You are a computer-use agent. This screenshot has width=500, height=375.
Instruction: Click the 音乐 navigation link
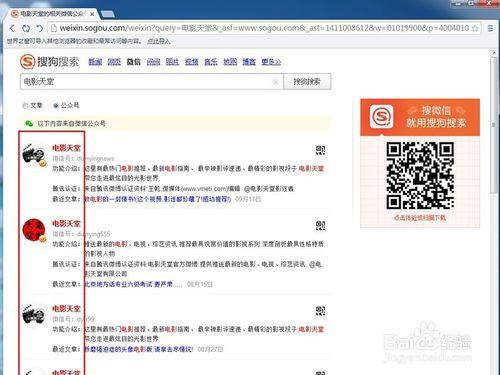[x=211, y=62]
